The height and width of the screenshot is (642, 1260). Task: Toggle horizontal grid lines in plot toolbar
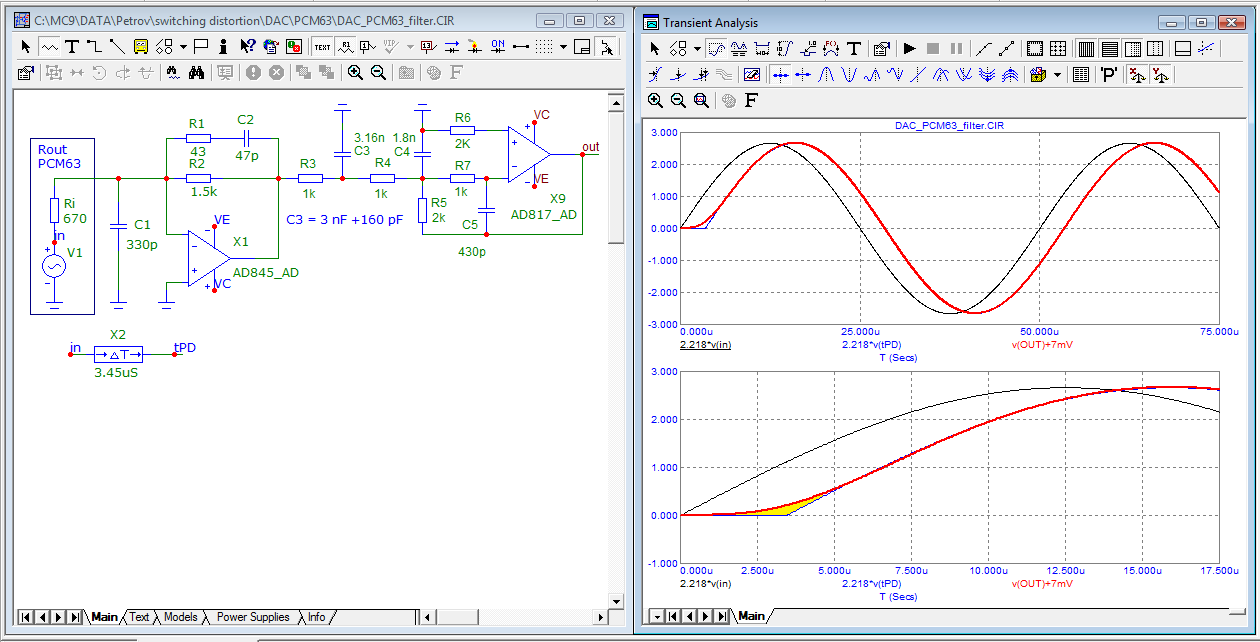pos(1110,48)
